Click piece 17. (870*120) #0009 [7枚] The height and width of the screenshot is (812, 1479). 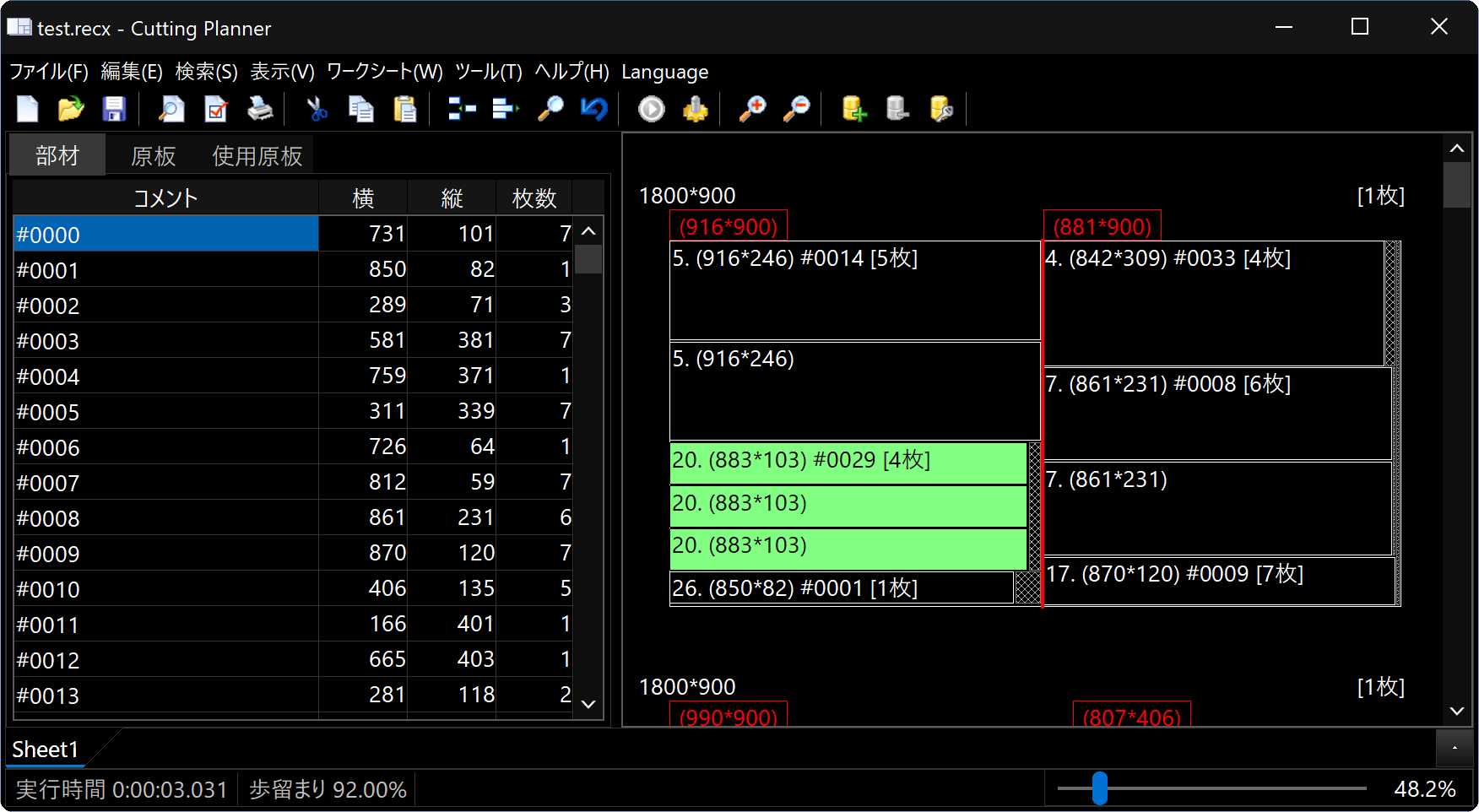tap(1219, 582)
